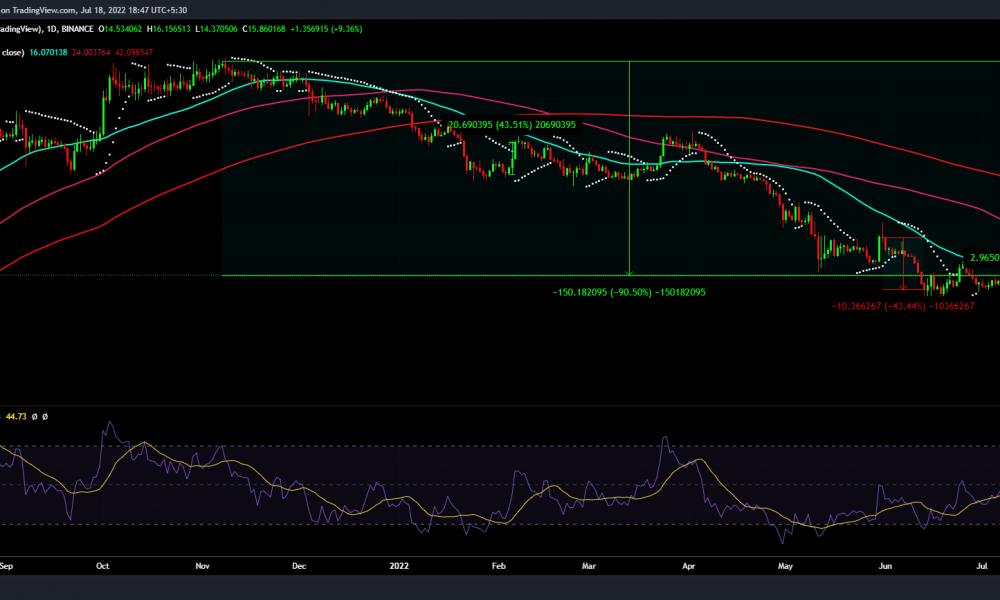Click the Sep label on time axis

pyautogui.click(x=6, y=566)
